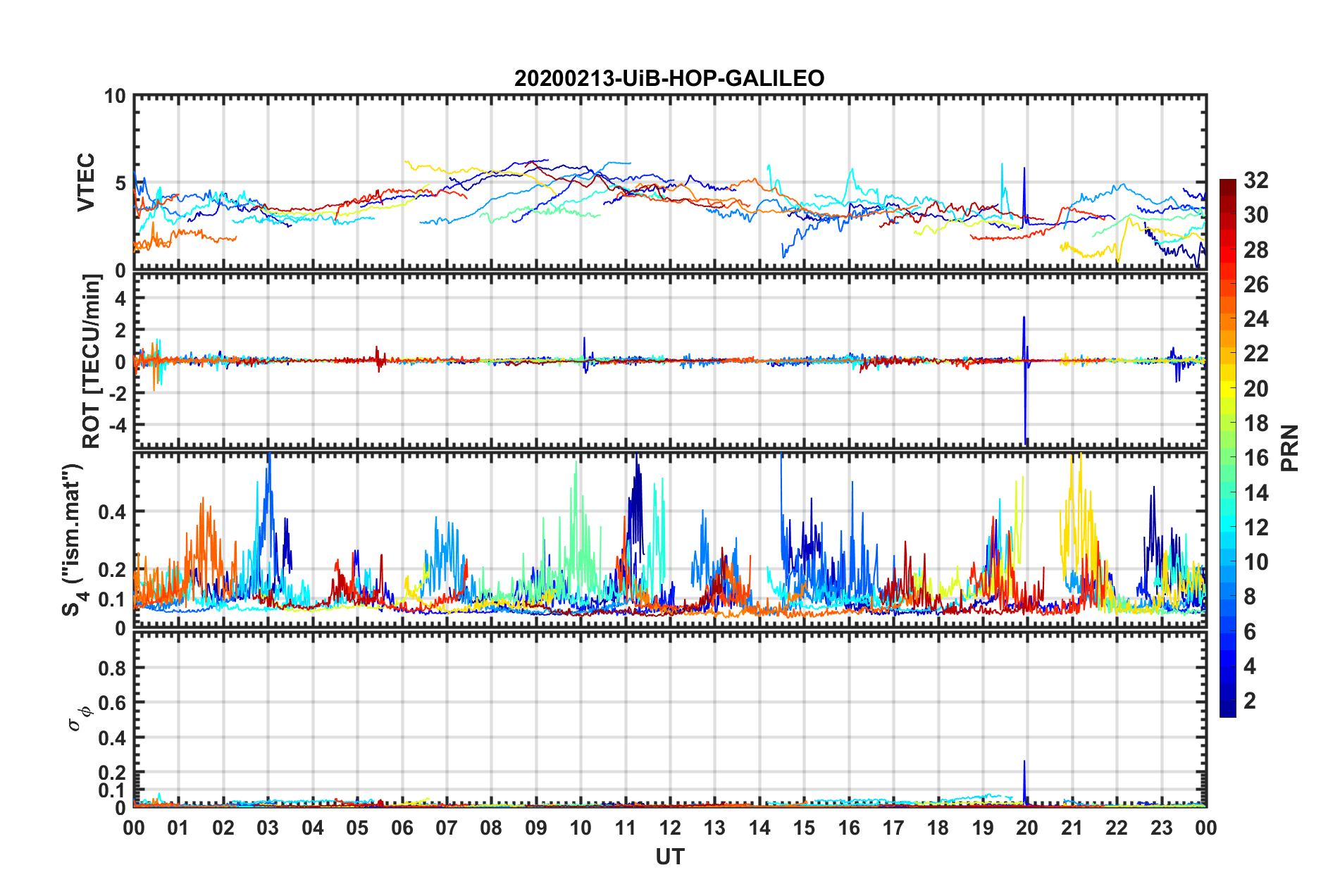Click the PRN colorbar label
The image size is (1340, 896).
coord(1290,448)
